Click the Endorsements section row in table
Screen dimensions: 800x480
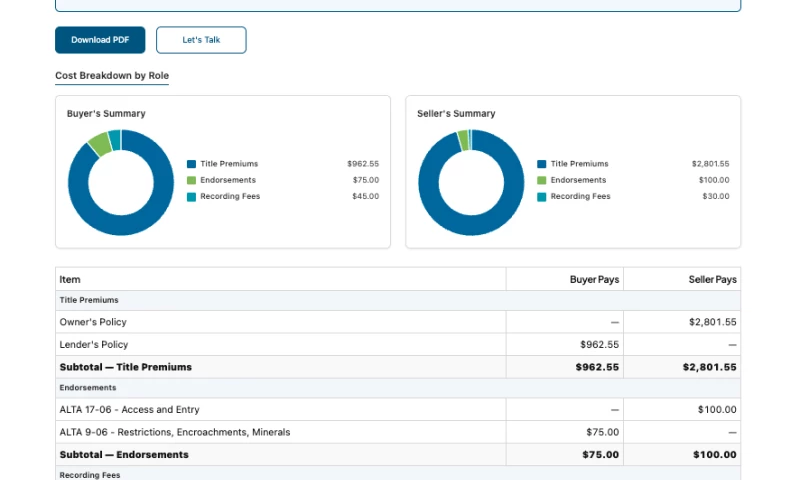click(398, 388)
